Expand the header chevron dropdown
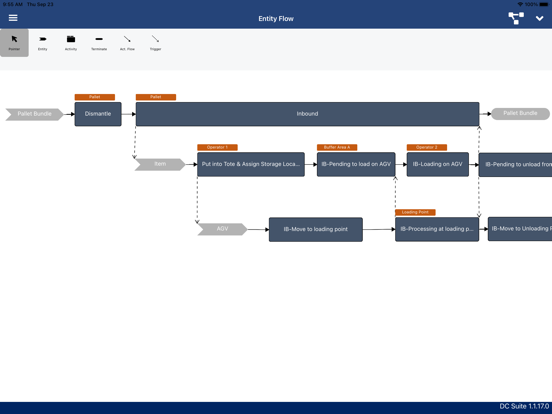The width and height of the screenshot is (552, 414). (x=539, y=18)
